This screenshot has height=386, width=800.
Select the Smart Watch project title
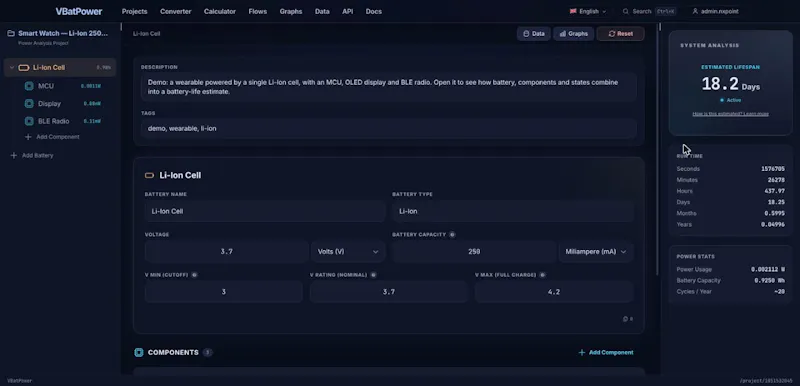(63, 33)
